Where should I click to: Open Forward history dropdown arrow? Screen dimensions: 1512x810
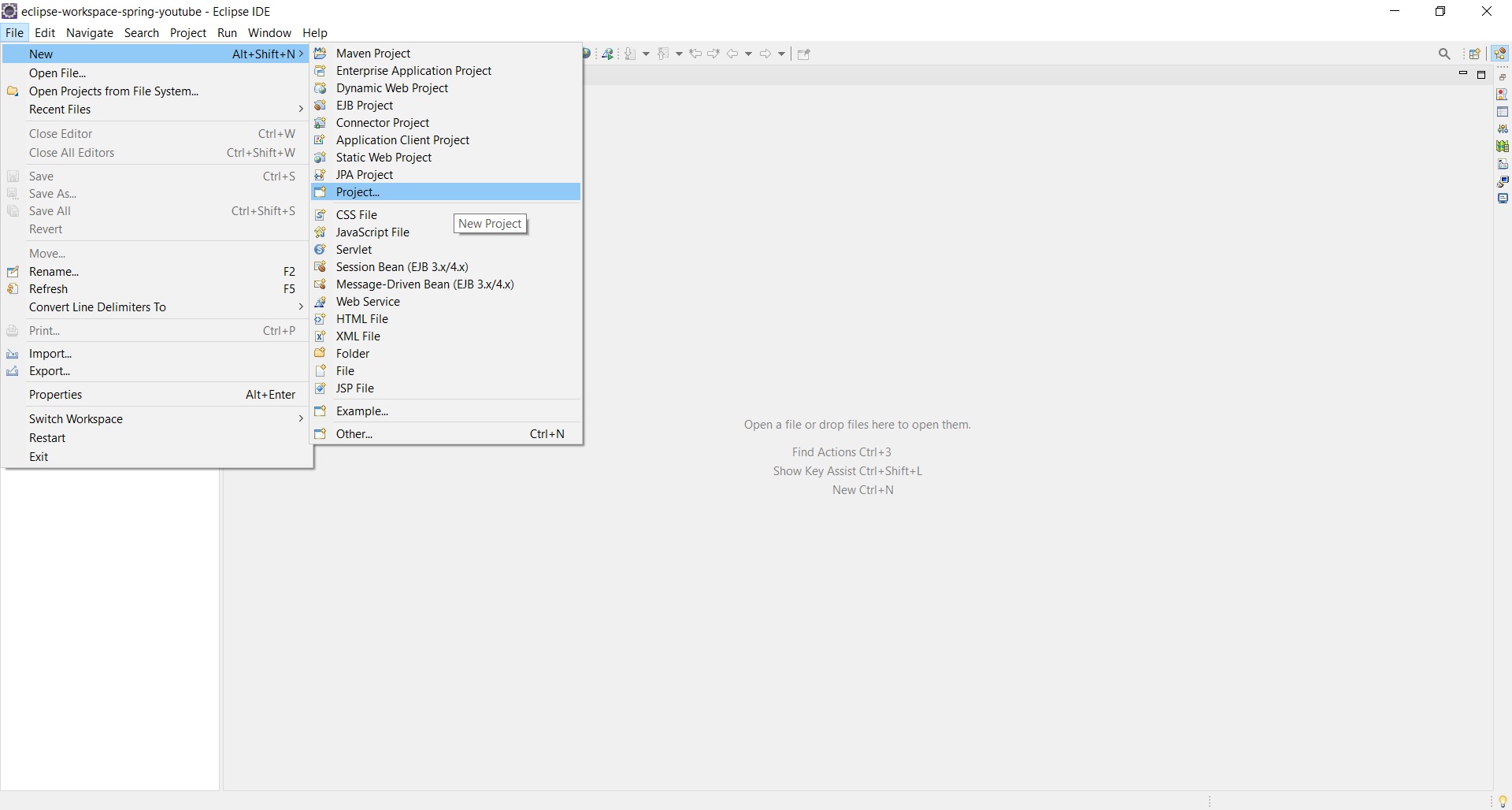pyautogui.click(x=781, y=54)
